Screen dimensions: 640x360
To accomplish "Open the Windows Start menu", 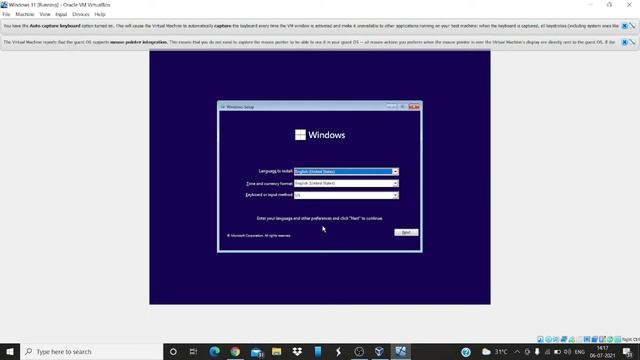I will click(x=10, y=351).
